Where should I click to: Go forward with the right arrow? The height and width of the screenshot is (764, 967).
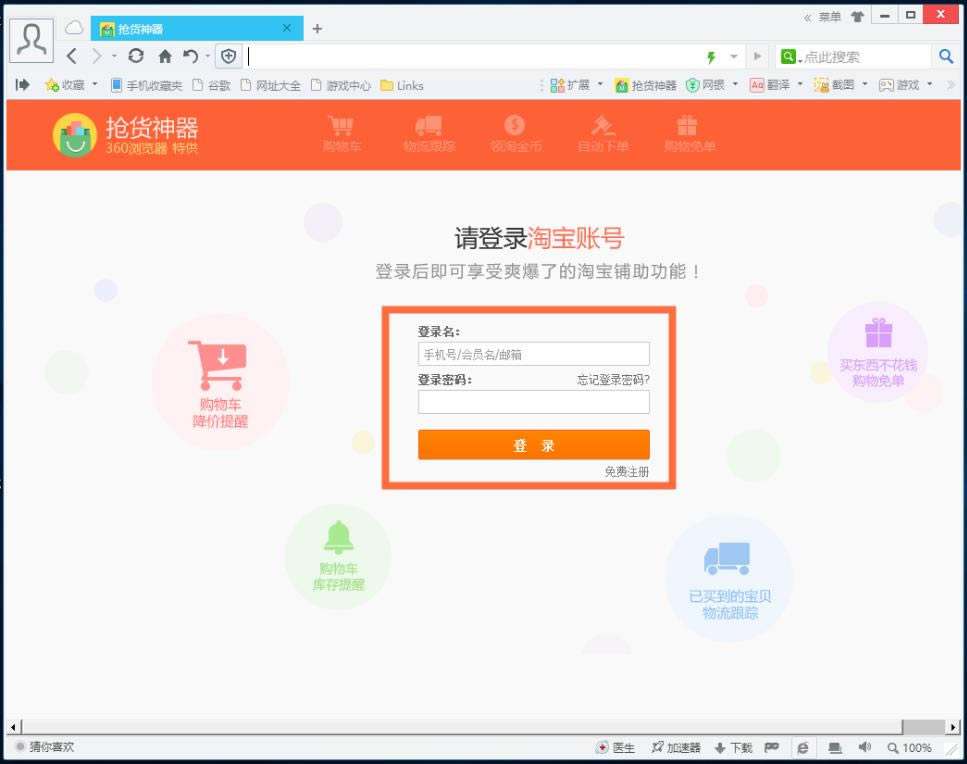coord(97,57)
